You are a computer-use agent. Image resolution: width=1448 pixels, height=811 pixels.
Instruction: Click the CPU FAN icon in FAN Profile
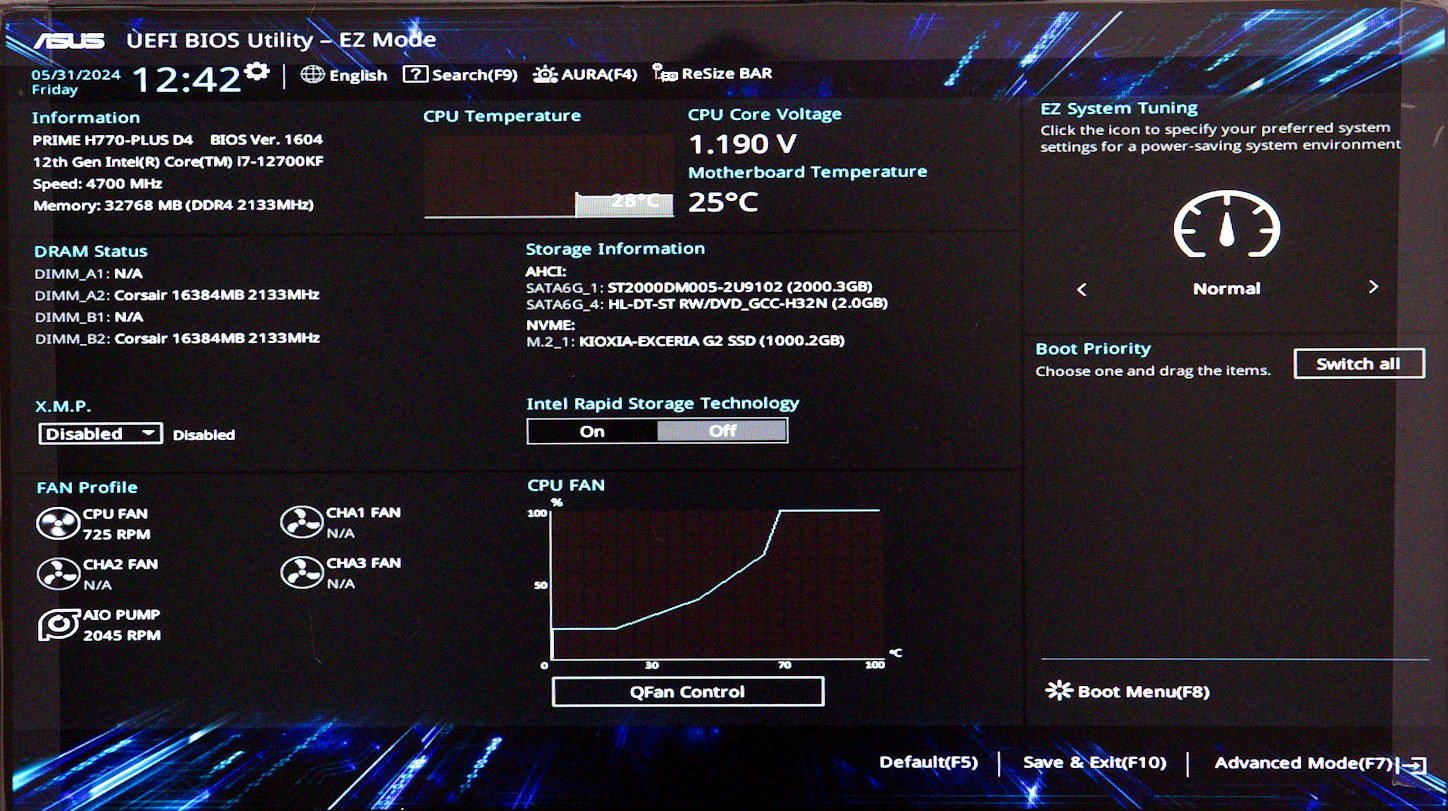pos(57,523)
